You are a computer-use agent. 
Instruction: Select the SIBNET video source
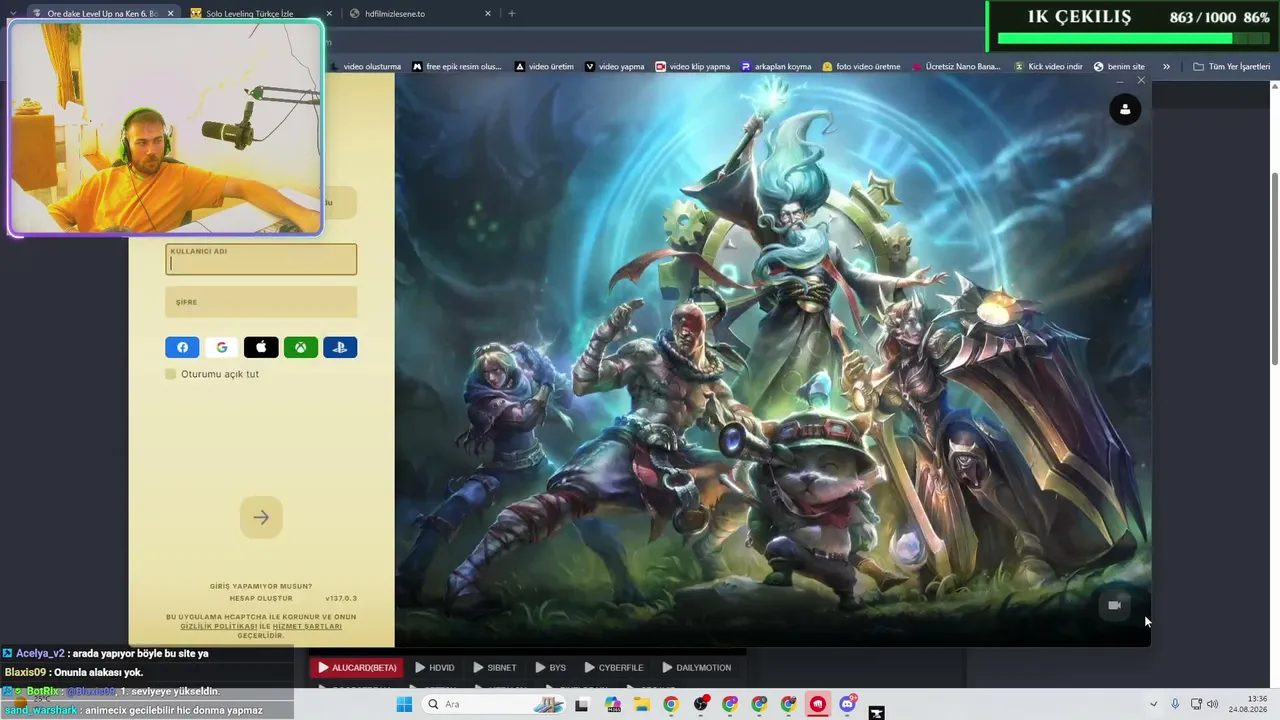[x=495, y=667]
